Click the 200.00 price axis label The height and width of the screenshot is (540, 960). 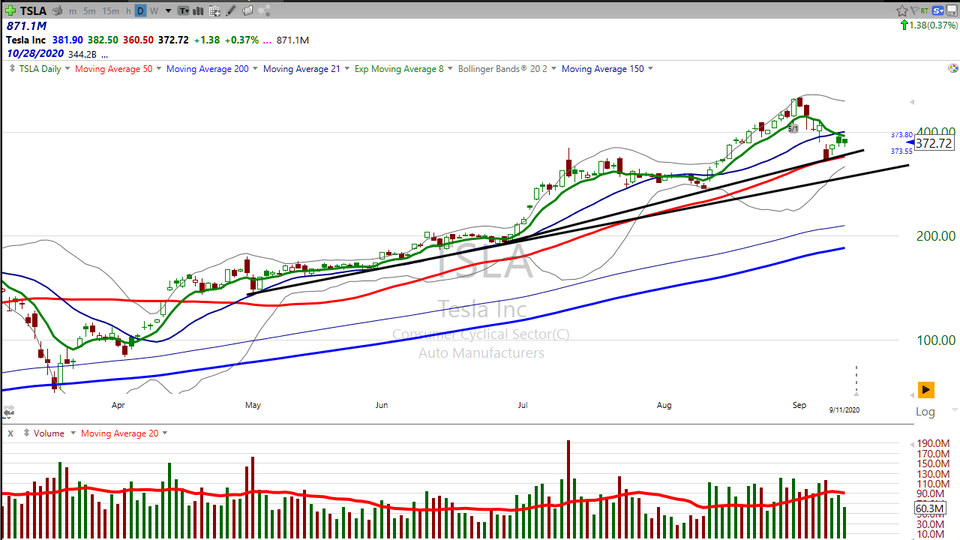tap(936, 236)
